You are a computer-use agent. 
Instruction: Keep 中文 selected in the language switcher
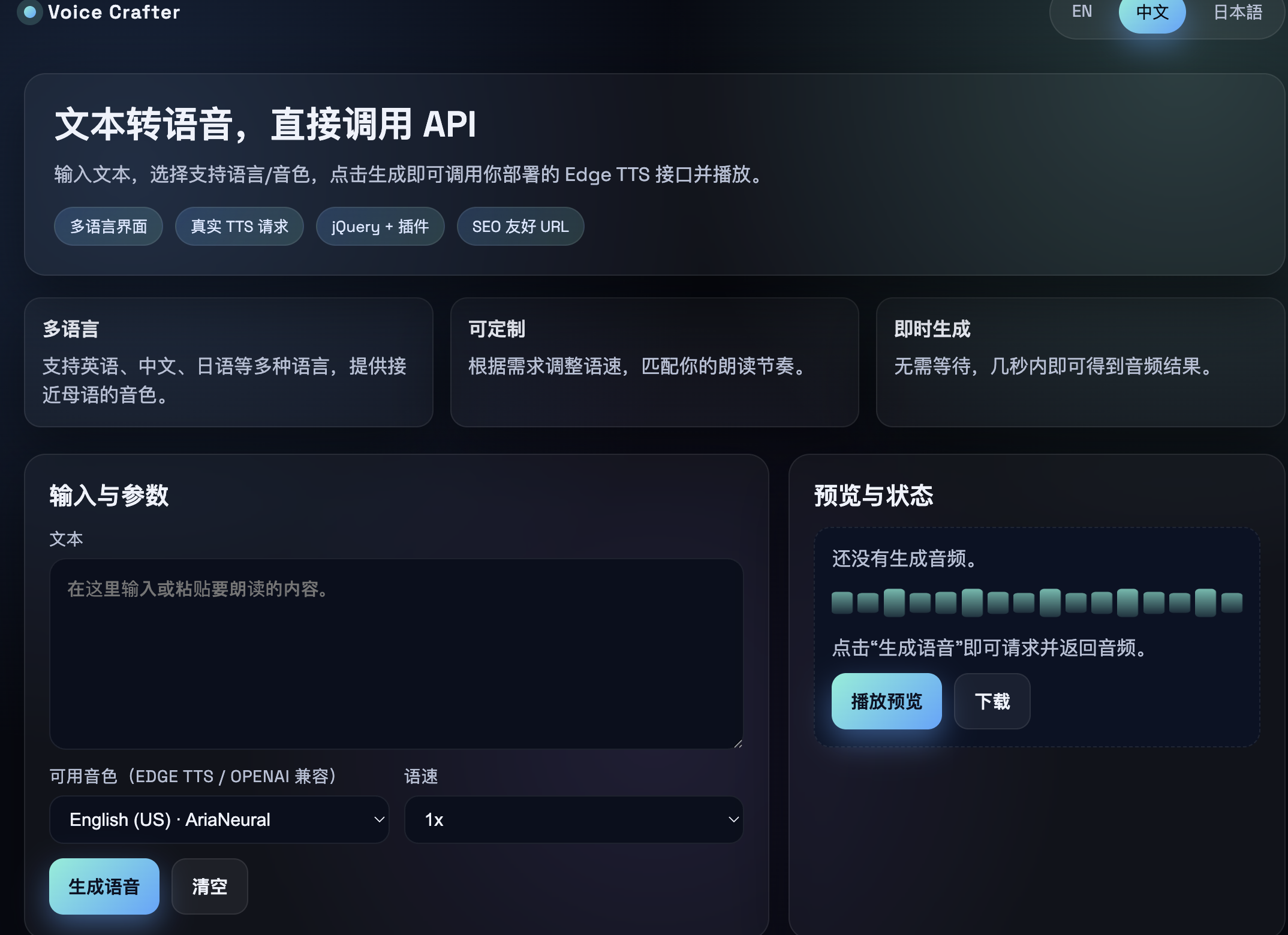(1152, 11)
